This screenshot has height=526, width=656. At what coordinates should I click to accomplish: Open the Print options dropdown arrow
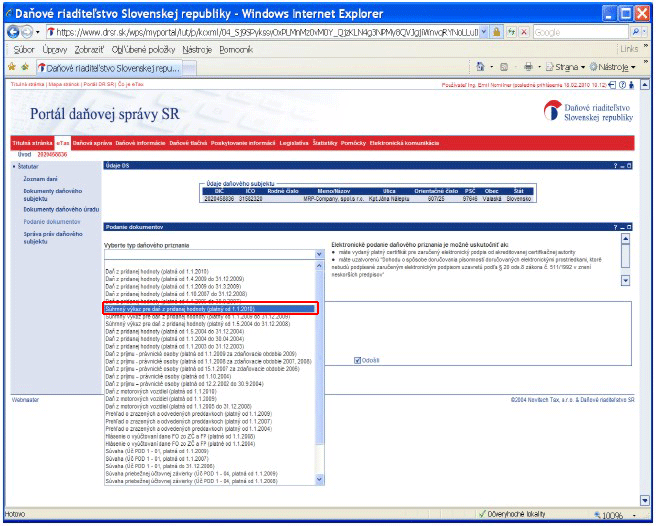(539, 67)
